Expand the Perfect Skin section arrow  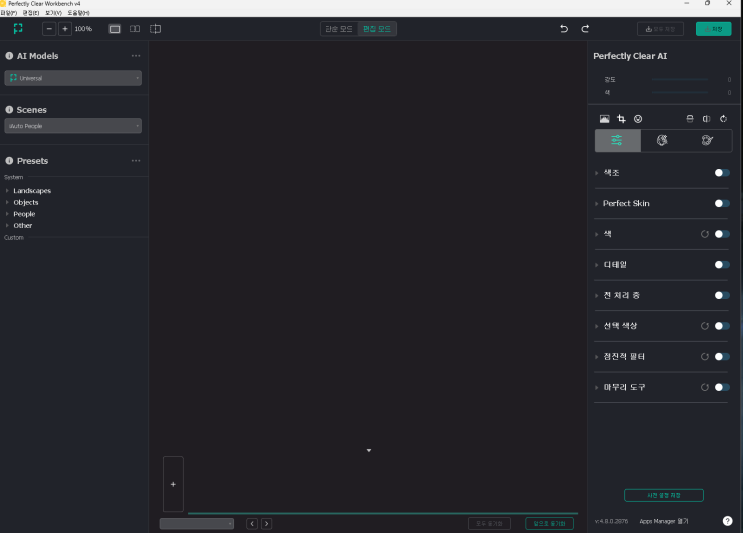(597, 204)
